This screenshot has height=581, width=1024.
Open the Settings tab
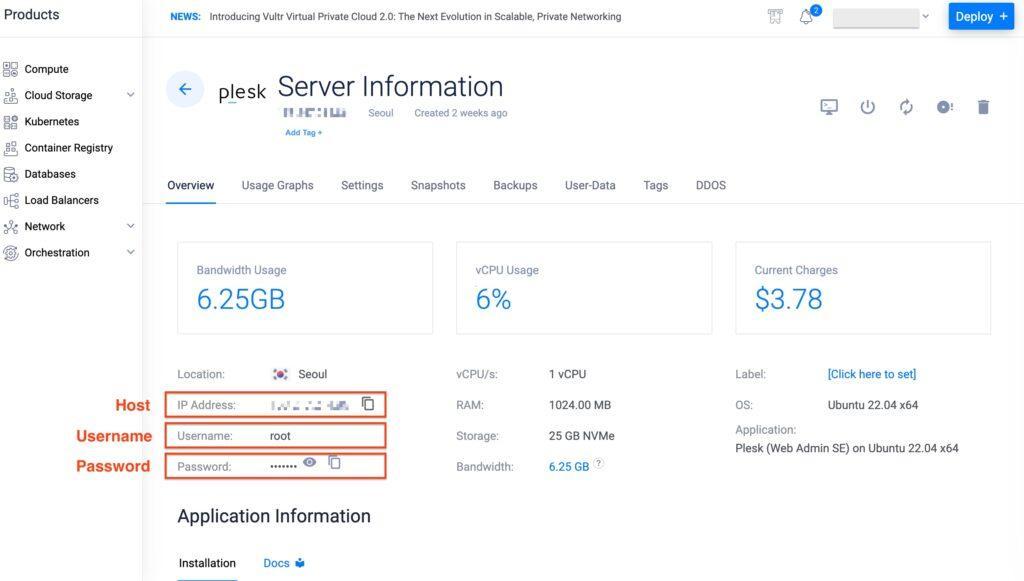[x=362, y=185]
